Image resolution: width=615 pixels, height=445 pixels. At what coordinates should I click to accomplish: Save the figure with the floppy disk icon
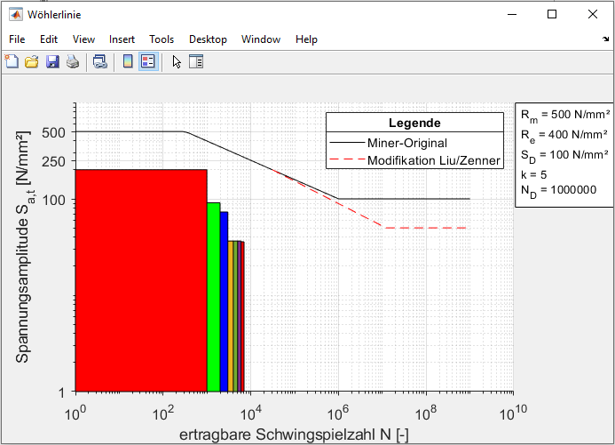click(x=52, y=62)
